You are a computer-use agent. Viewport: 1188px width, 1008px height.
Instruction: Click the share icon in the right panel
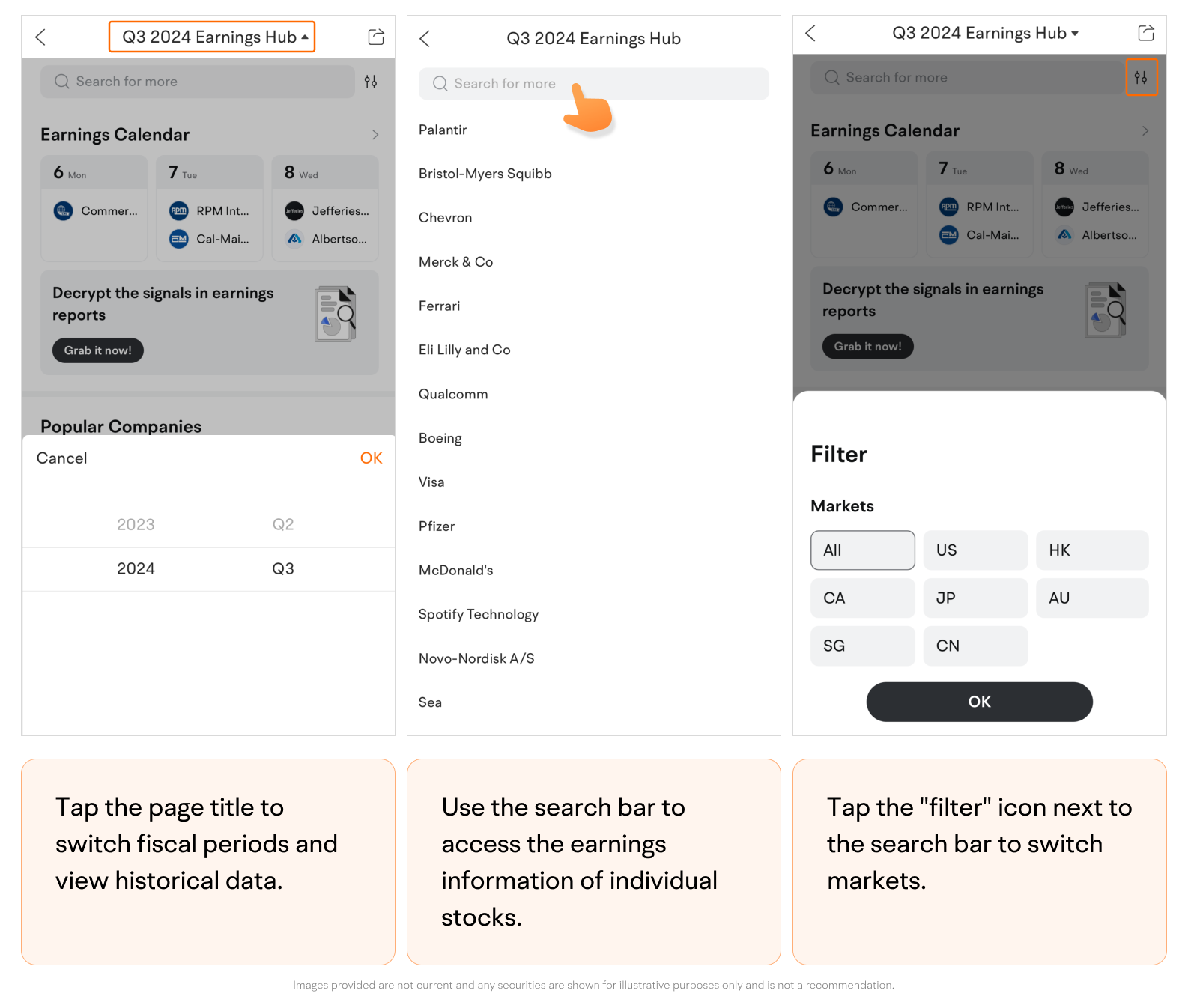[1145, 33]
